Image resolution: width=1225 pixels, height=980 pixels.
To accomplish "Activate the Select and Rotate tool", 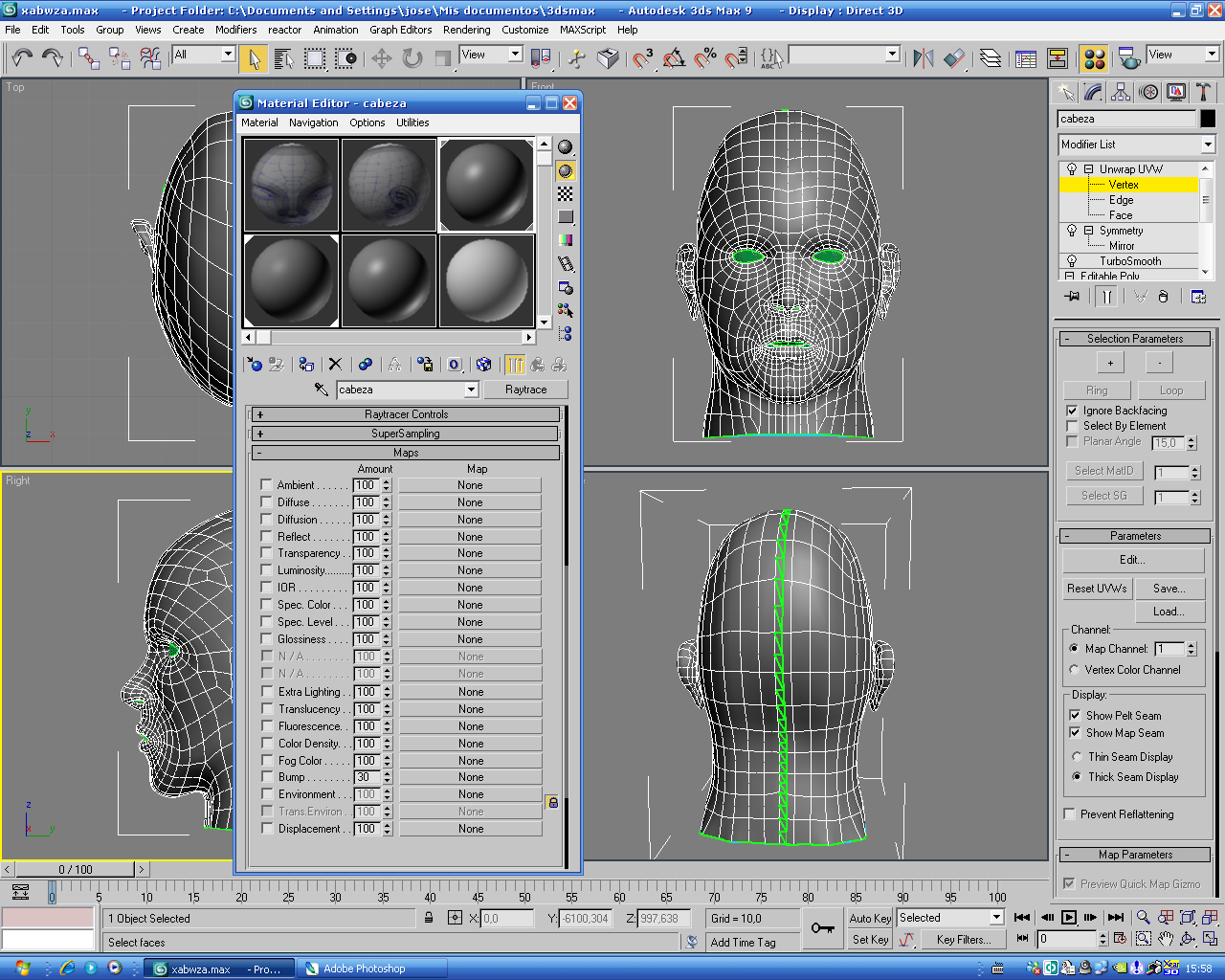I will coord(412,58).
